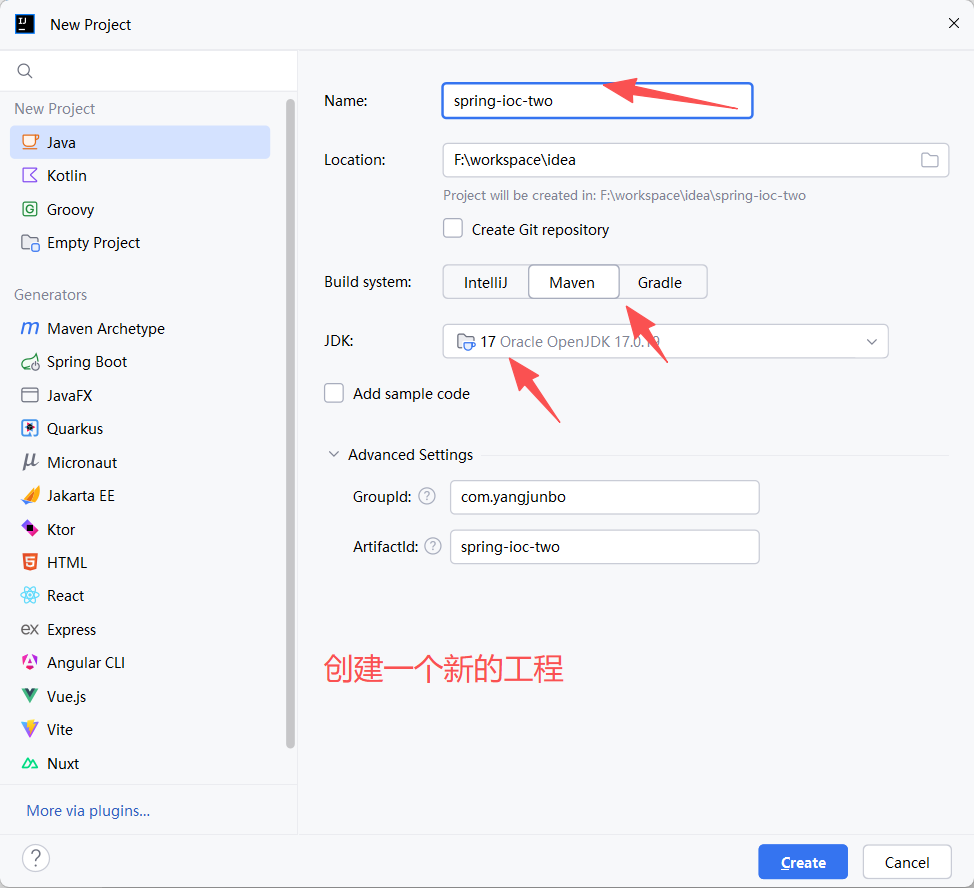Click the search magnifier icon
This screenshot has width=974, height=888.
click(x=25, y=71)
